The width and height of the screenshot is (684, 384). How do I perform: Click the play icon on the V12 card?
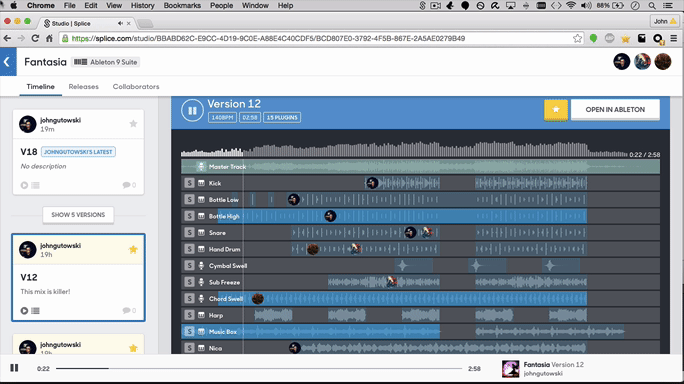[24, 311]
